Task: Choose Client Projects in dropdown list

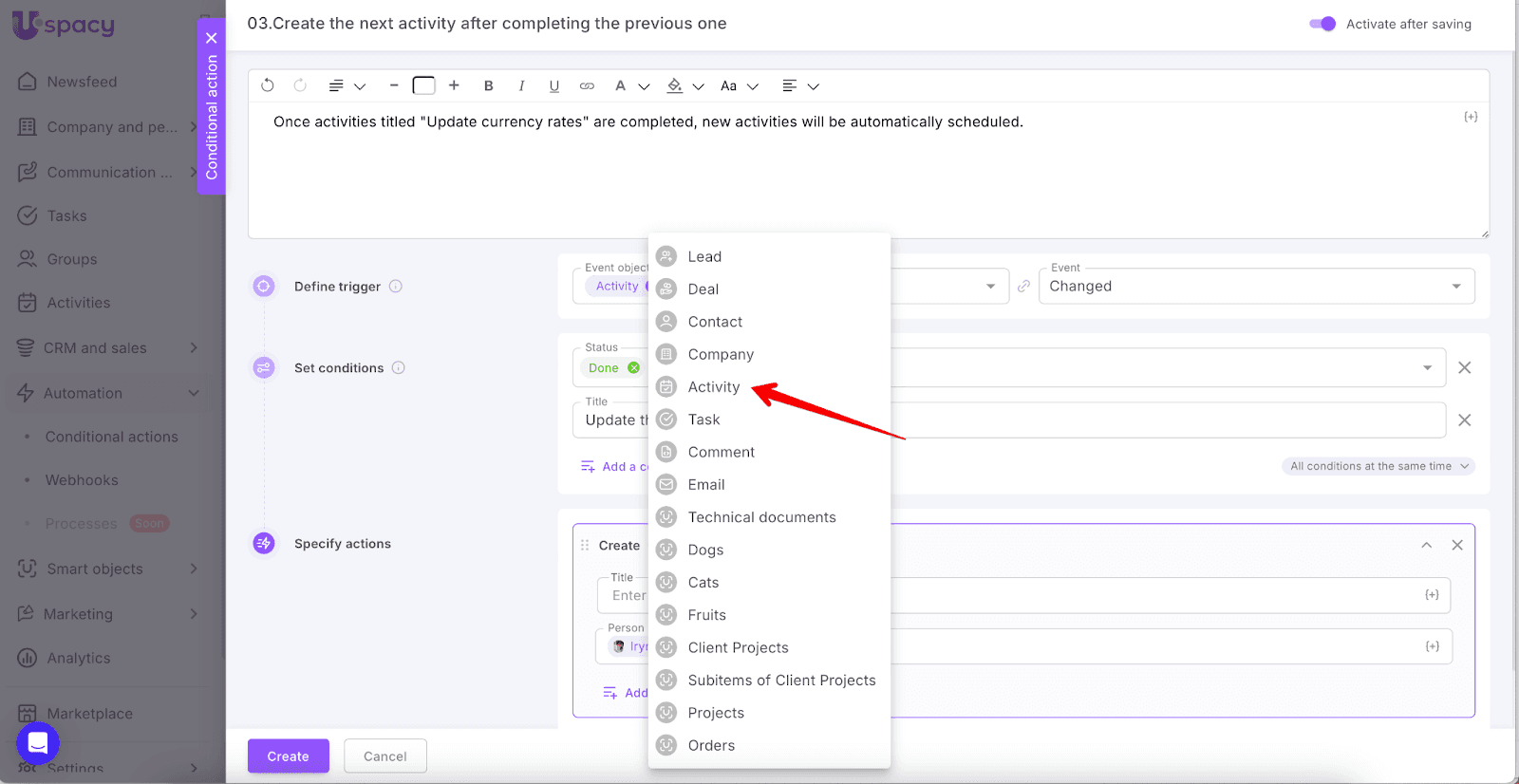Action: (738, 648)
